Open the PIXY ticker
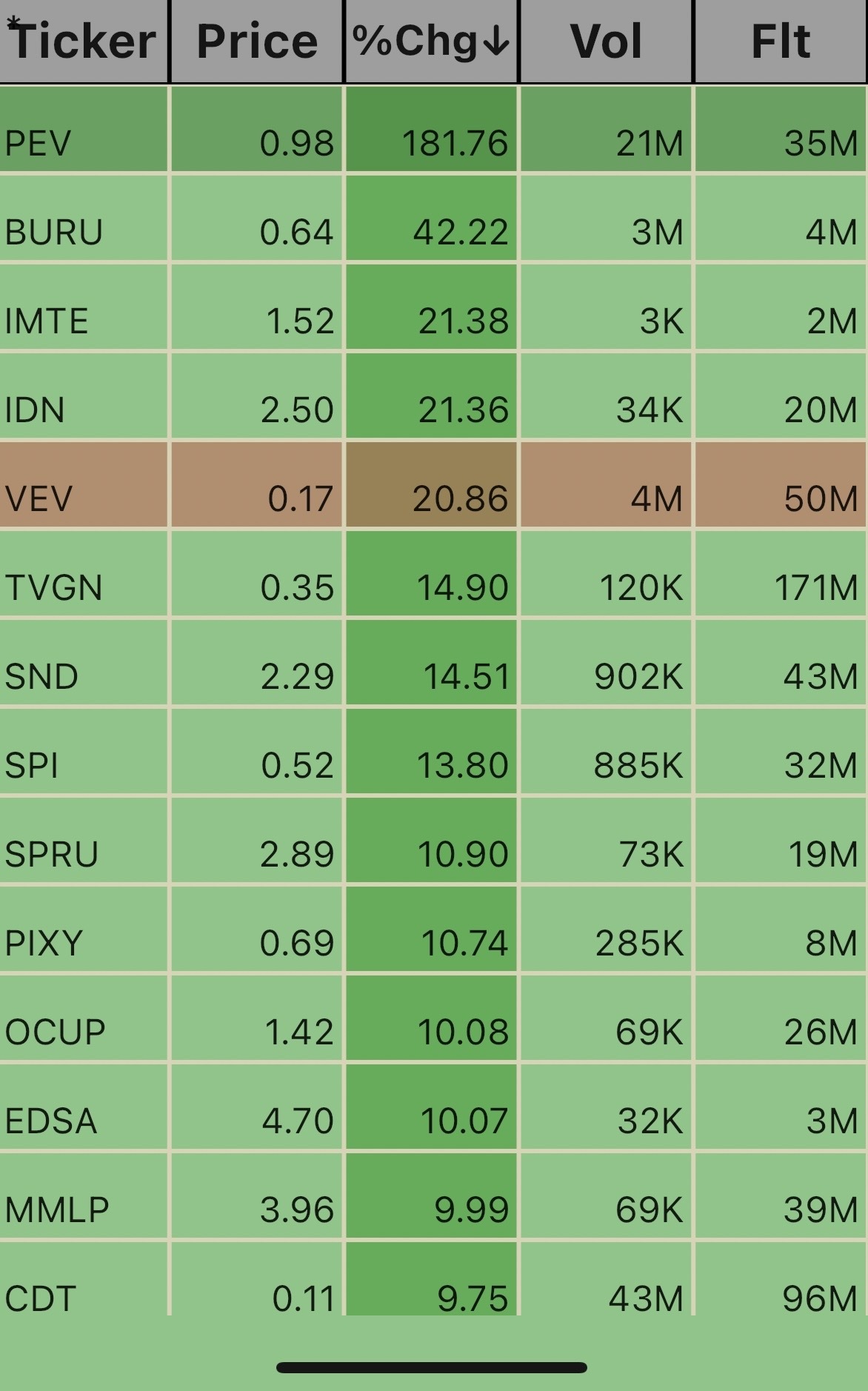Viewport: 868px width, 1391px height. pos(44,943)
